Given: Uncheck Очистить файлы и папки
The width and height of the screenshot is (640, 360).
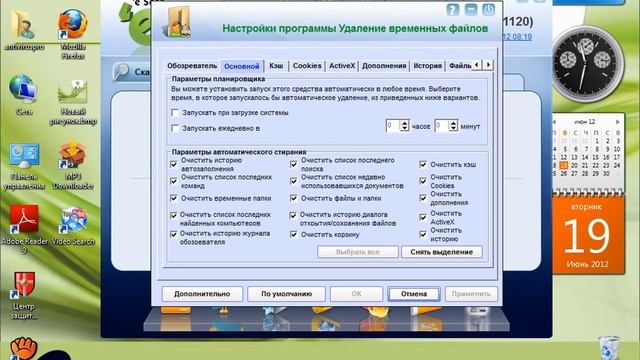Looking at the screenshot, I should point(293,198).
